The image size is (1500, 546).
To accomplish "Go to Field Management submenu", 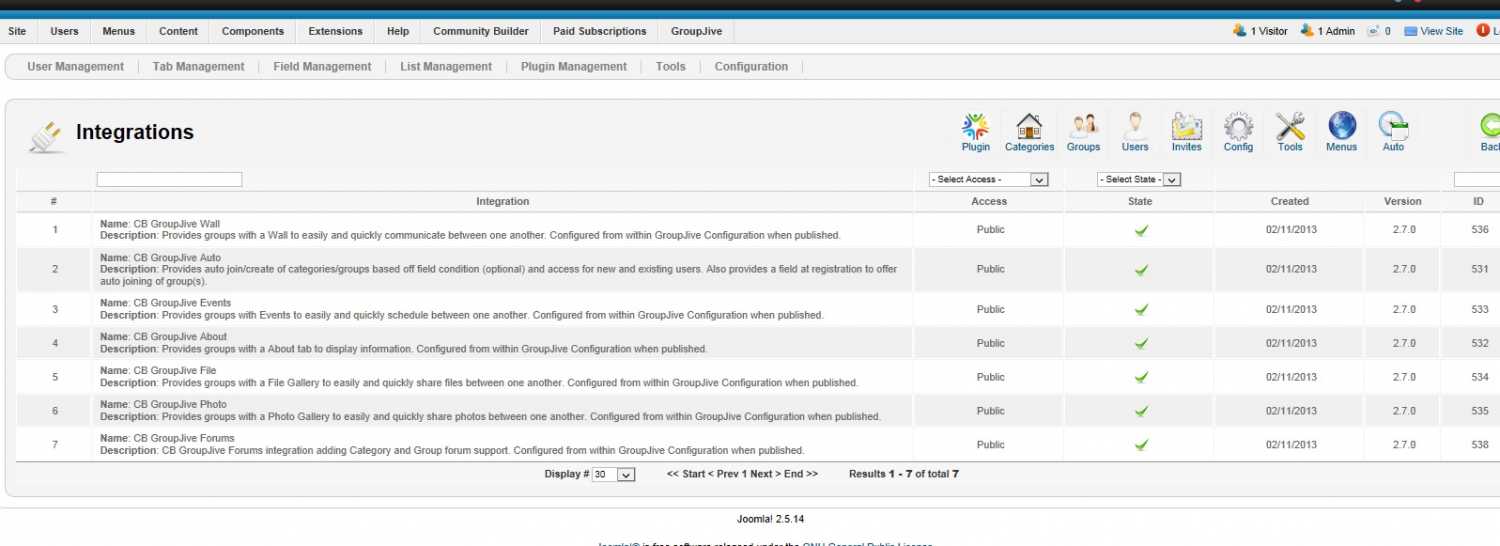I will (322, 67).
